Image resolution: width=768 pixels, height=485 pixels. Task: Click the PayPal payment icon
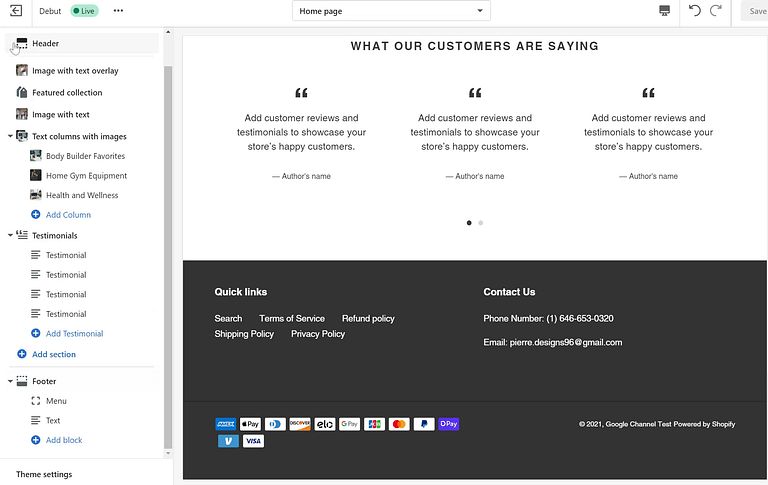tap(424, 424)
